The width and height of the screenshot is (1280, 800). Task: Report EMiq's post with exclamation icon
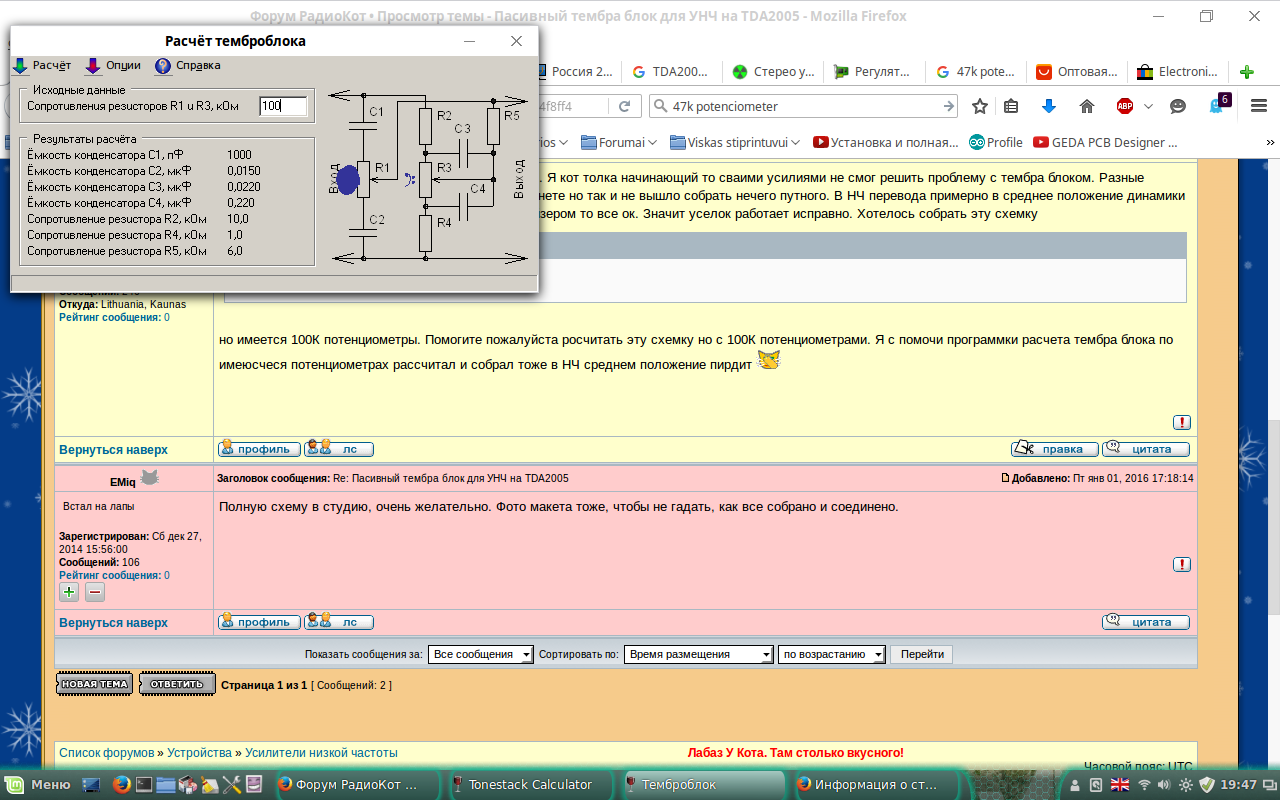pos(1182,565)
